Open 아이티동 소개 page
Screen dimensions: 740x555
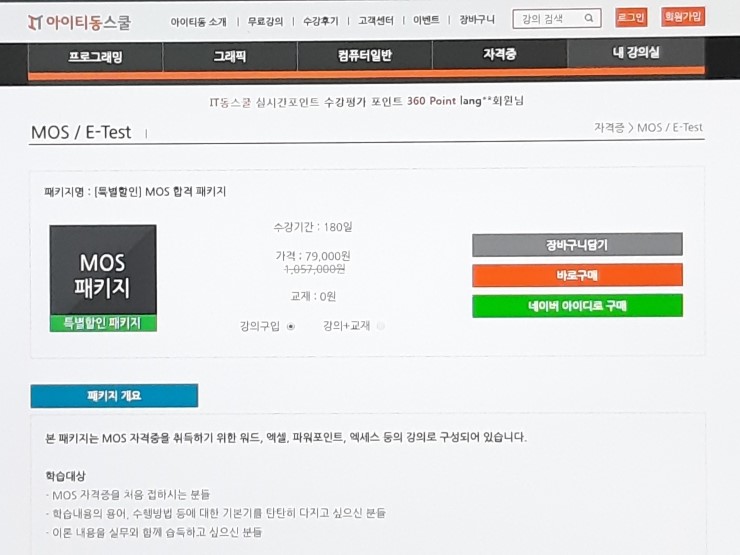(198, 22)
